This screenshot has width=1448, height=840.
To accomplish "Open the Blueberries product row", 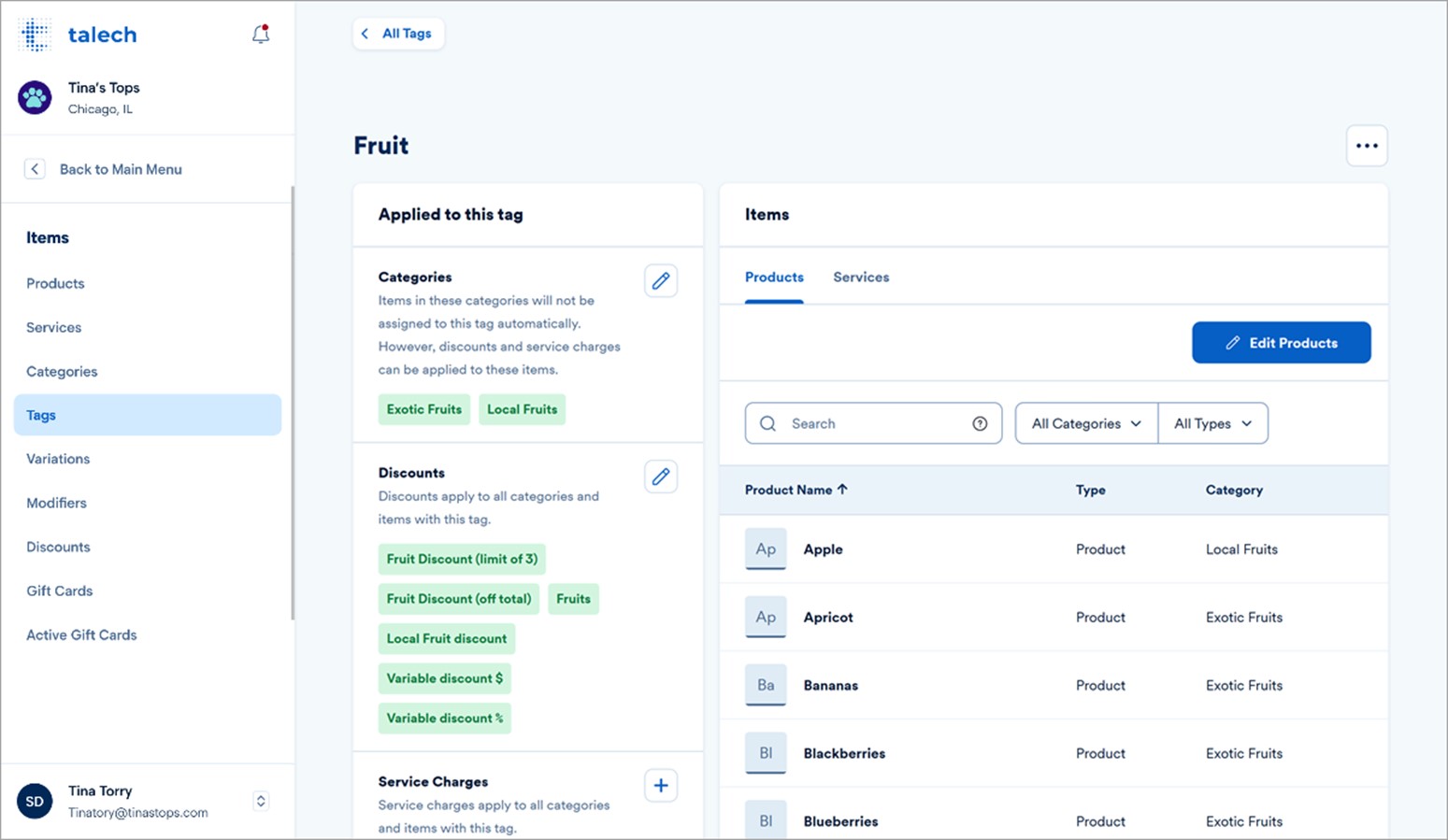I will click(x=1054, y=813).
